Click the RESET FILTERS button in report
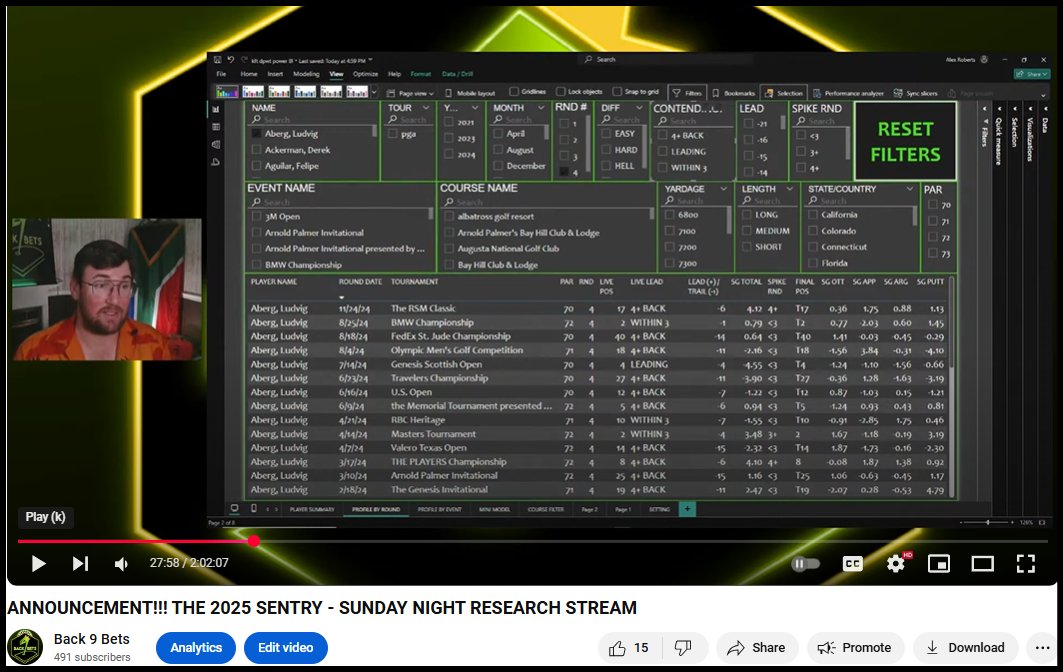This screenshot has height=672, width=1063. click(x=905, y=142)
